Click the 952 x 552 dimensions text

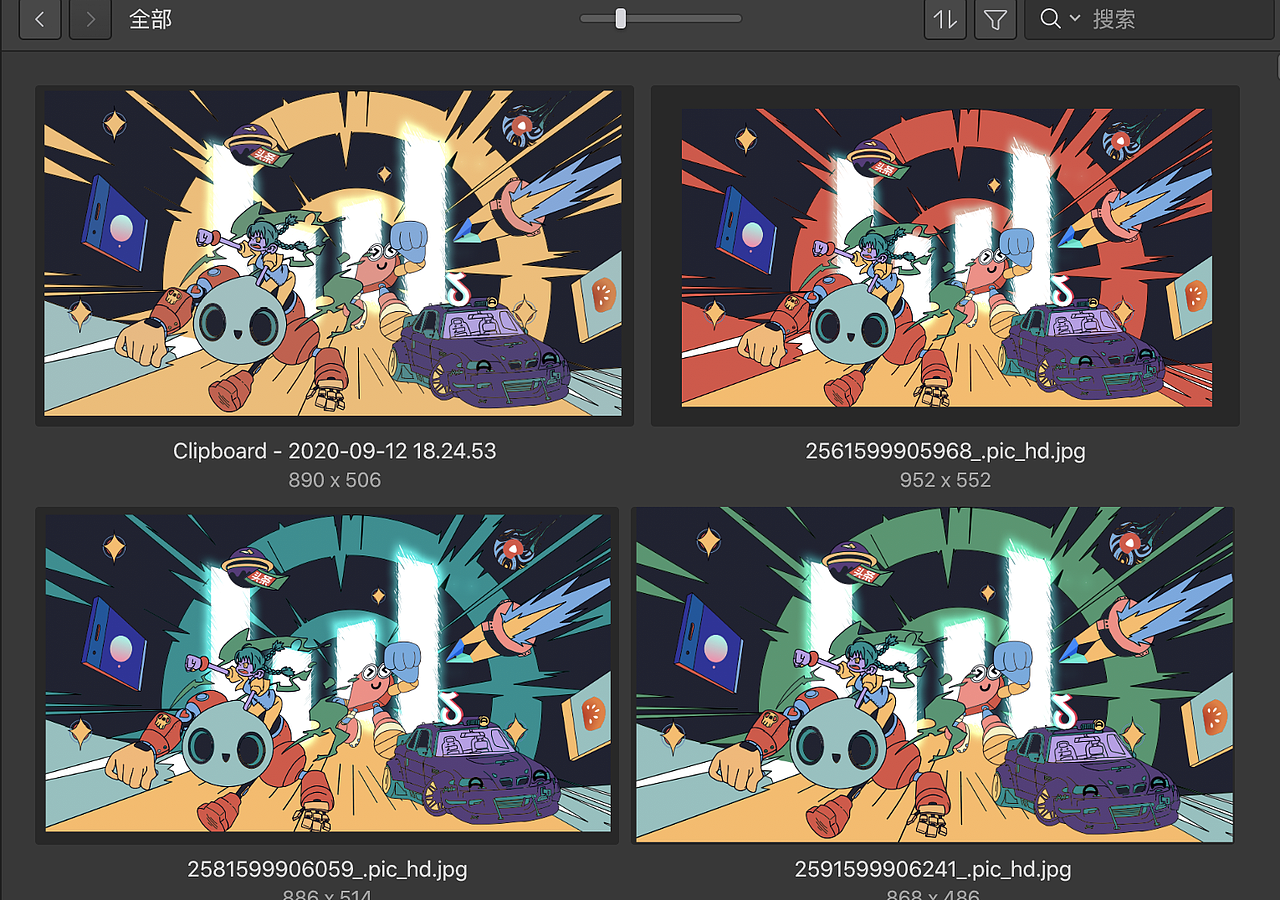click(x=945, y=480)
